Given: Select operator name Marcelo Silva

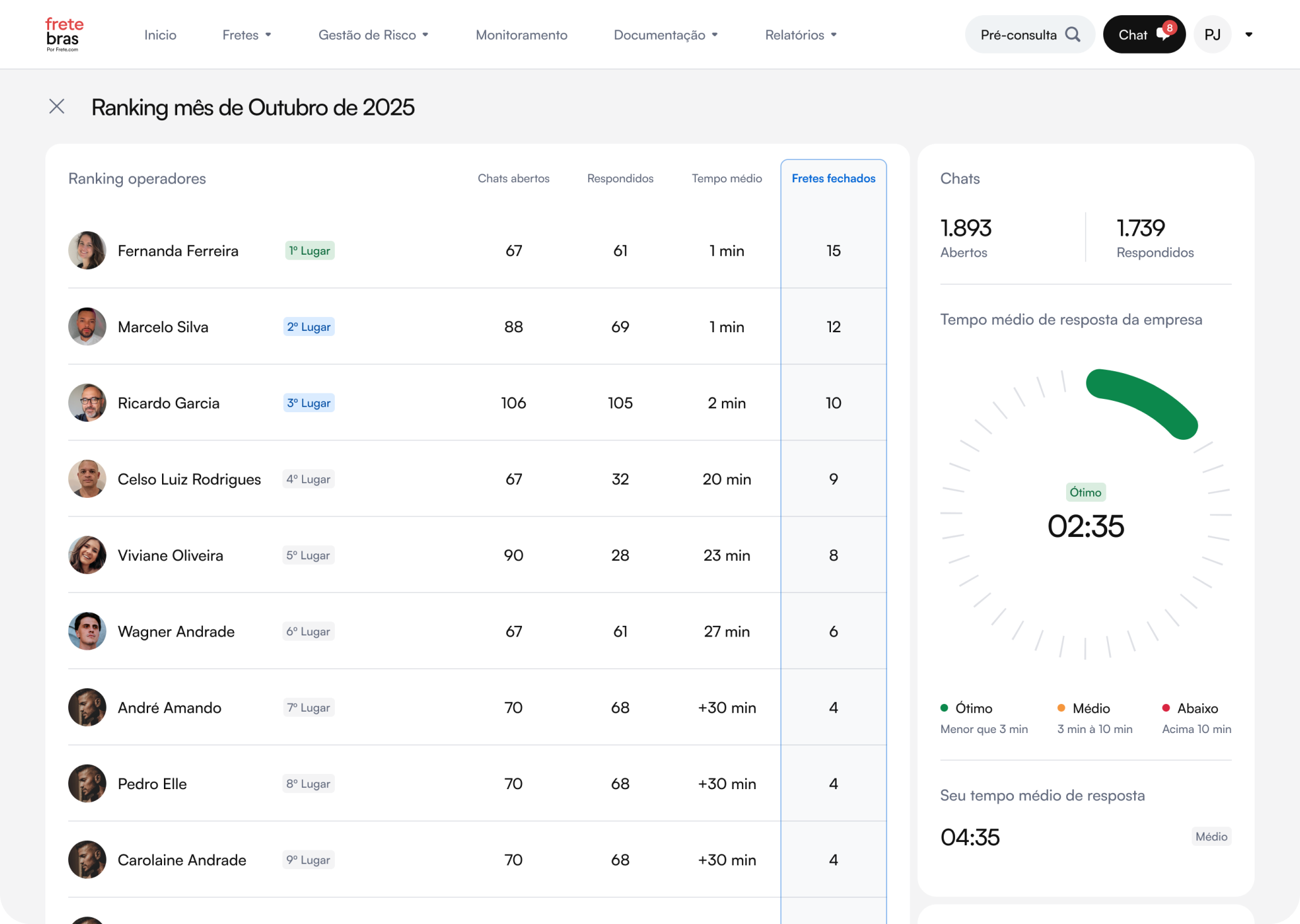Looking at the screenshot, I should 163,327.
